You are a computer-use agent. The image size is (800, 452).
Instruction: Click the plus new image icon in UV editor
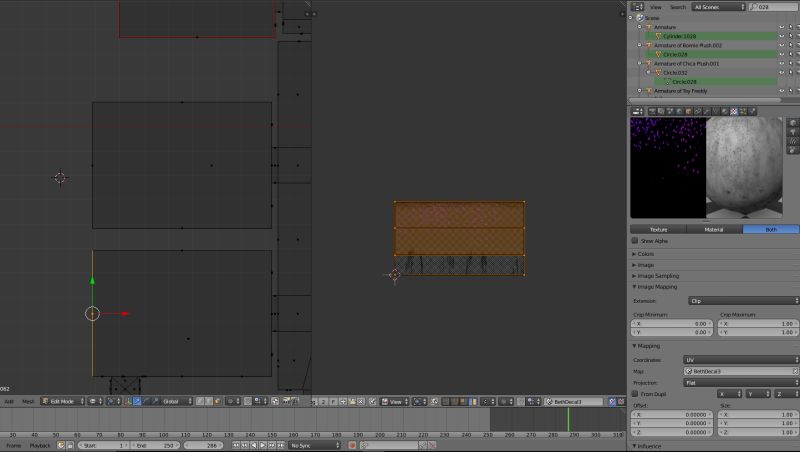(x=343, y=401)
